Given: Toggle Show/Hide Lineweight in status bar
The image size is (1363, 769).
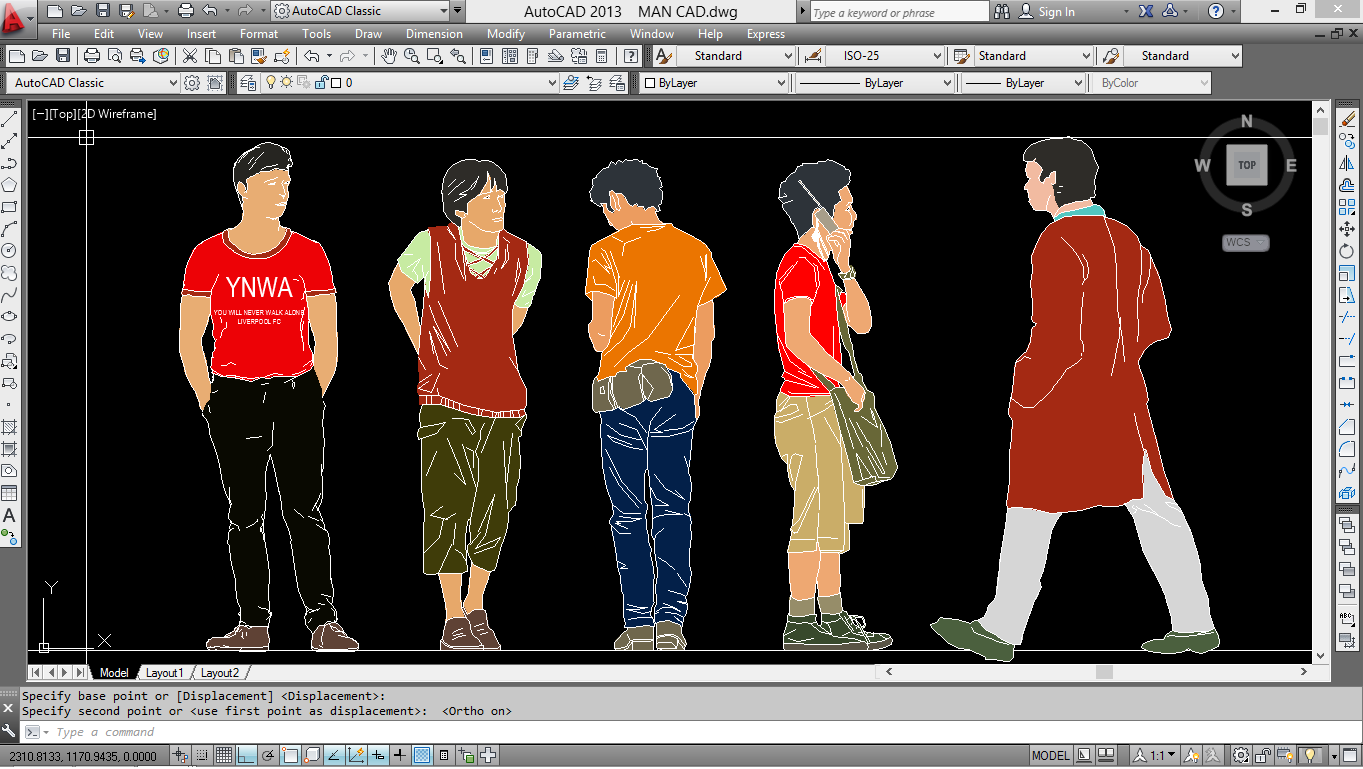Looking at the screenshot, I should click(399, 755).
